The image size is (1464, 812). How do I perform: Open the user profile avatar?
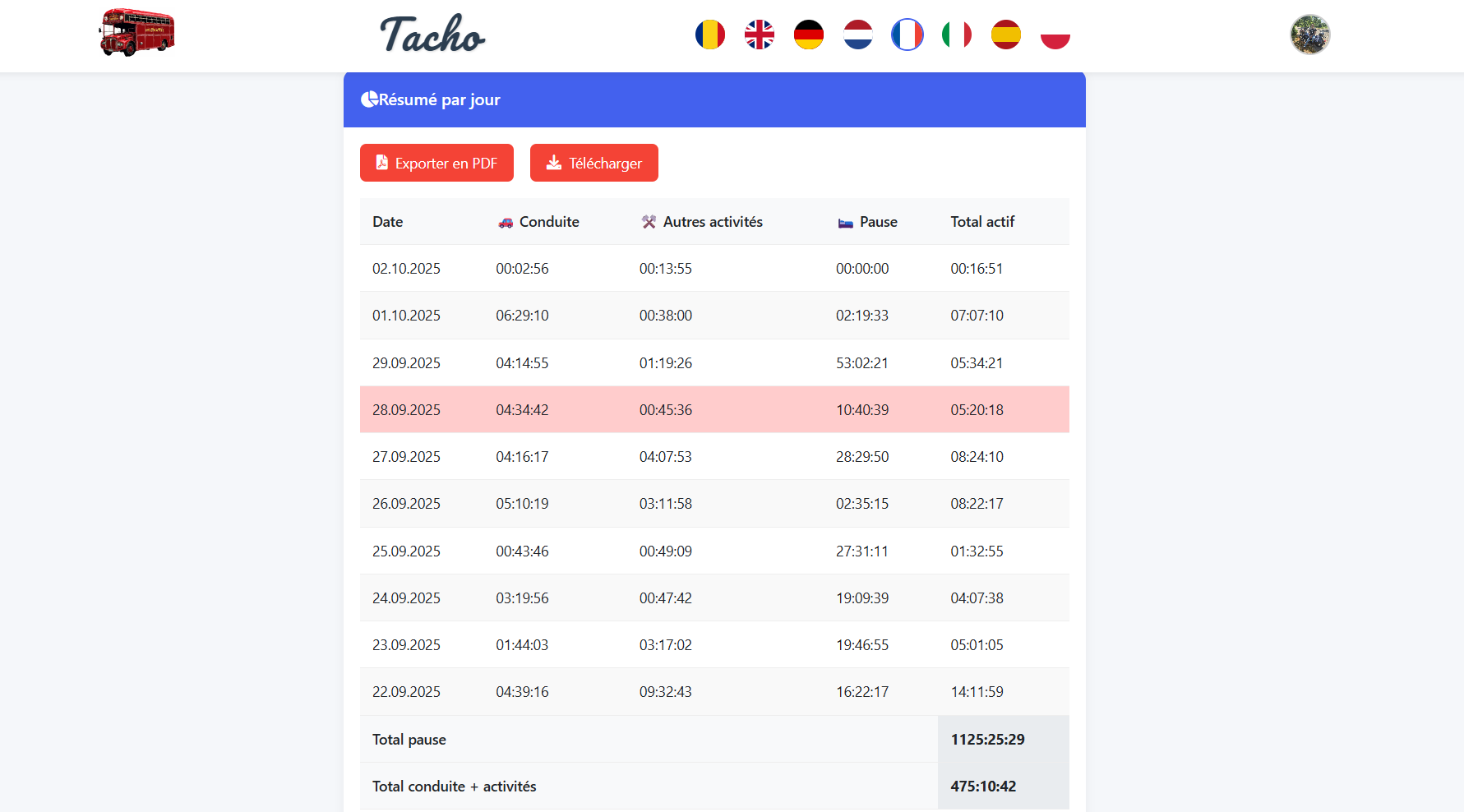click(x=1309, y=35)
